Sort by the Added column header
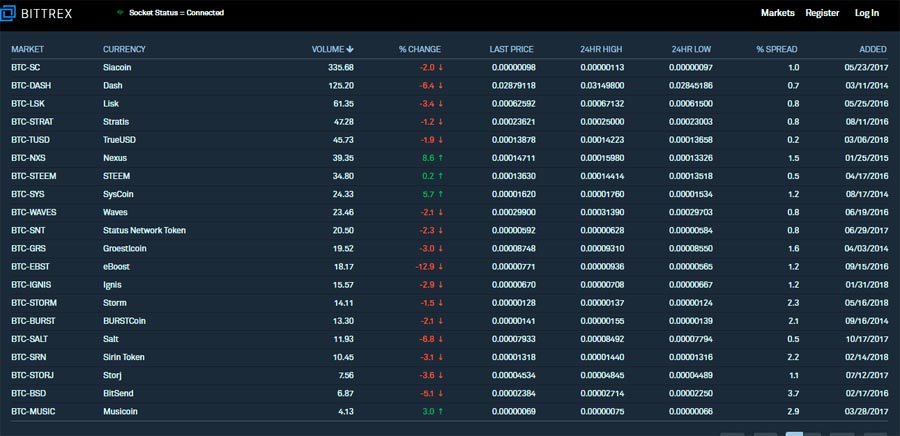Viewport: 900px width, 436px height. tap(873, 49)
